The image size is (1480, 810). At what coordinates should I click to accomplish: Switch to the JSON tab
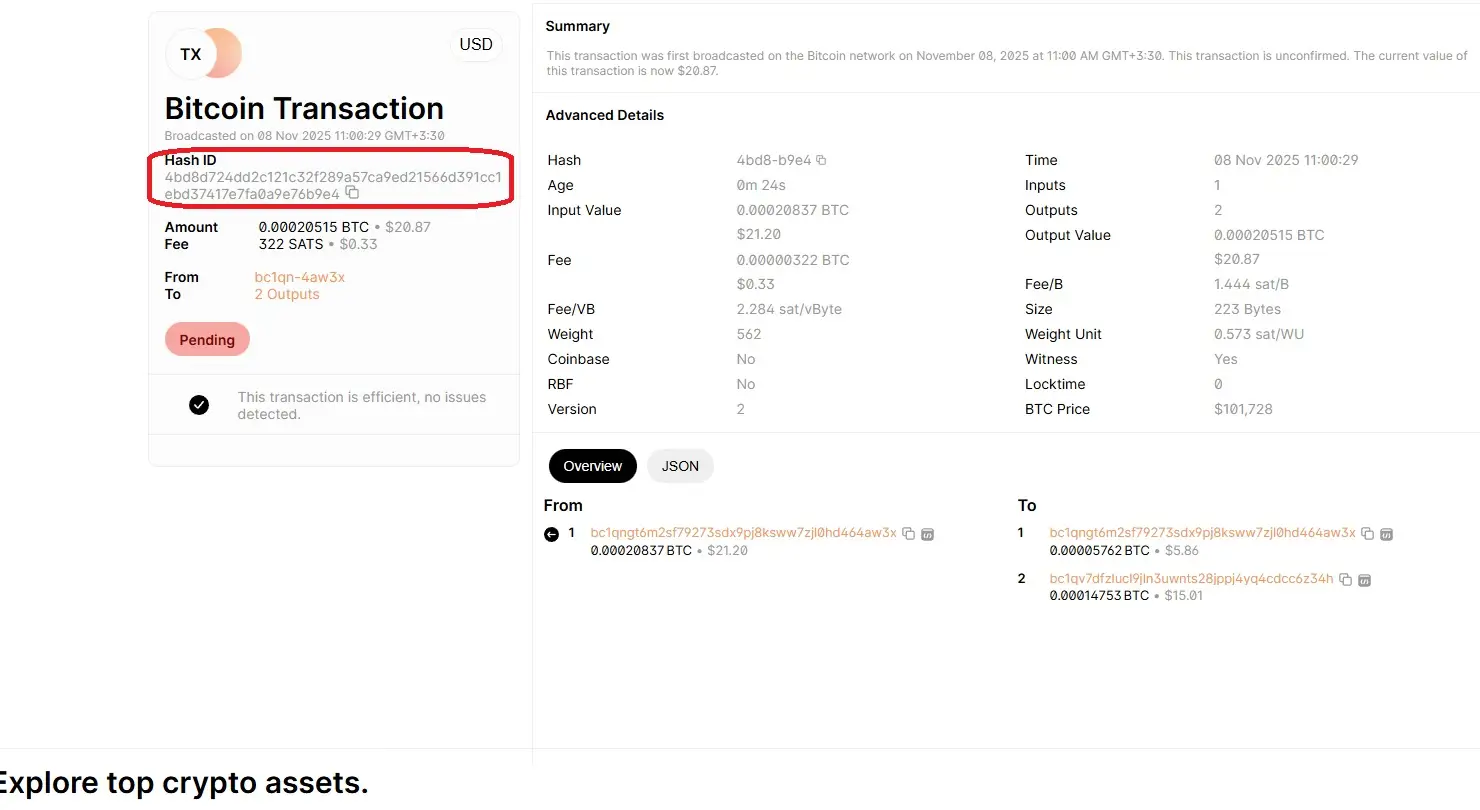680,466
